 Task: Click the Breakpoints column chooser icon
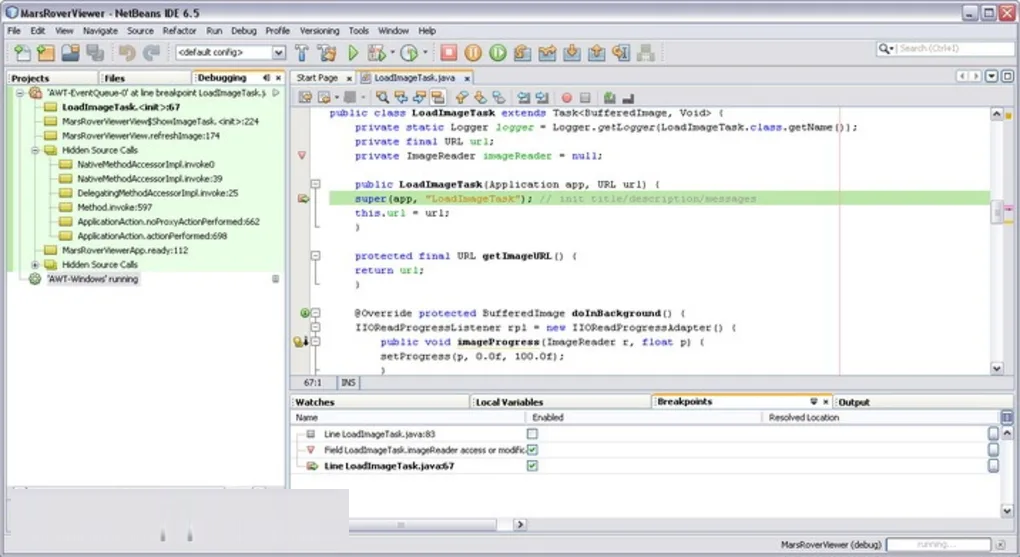point(1006,417)
